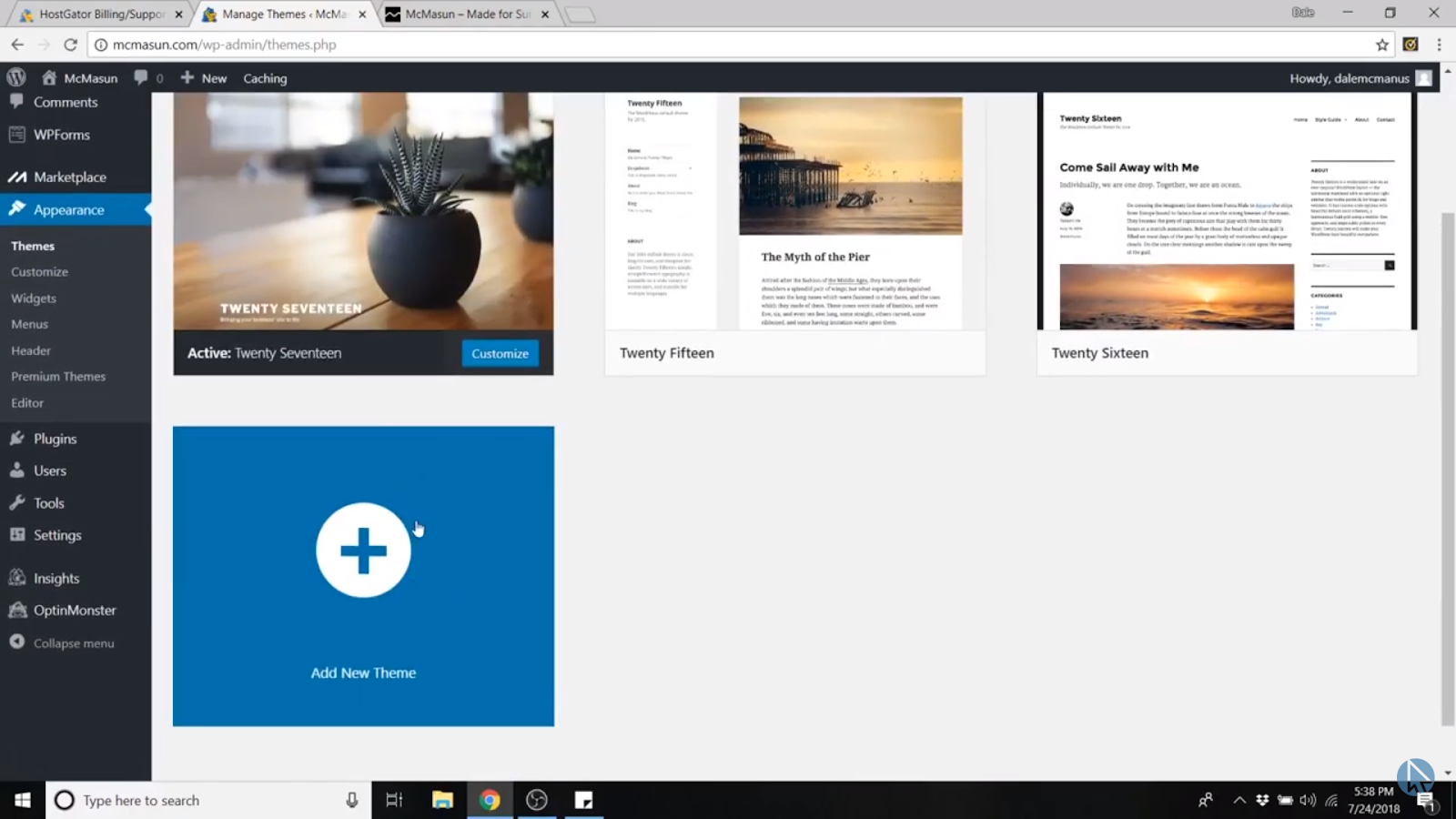
Task: Click the Twenty Fifteen theme name
Action: click(x=667, y=353)
